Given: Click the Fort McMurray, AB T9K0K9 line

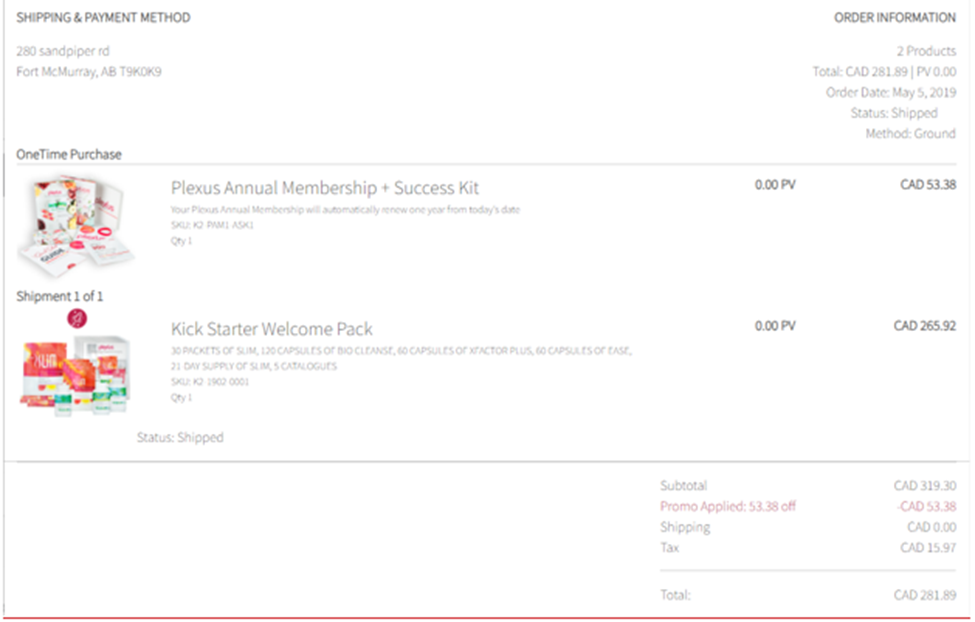Looking at the screenshot, I should pos(89,72).
